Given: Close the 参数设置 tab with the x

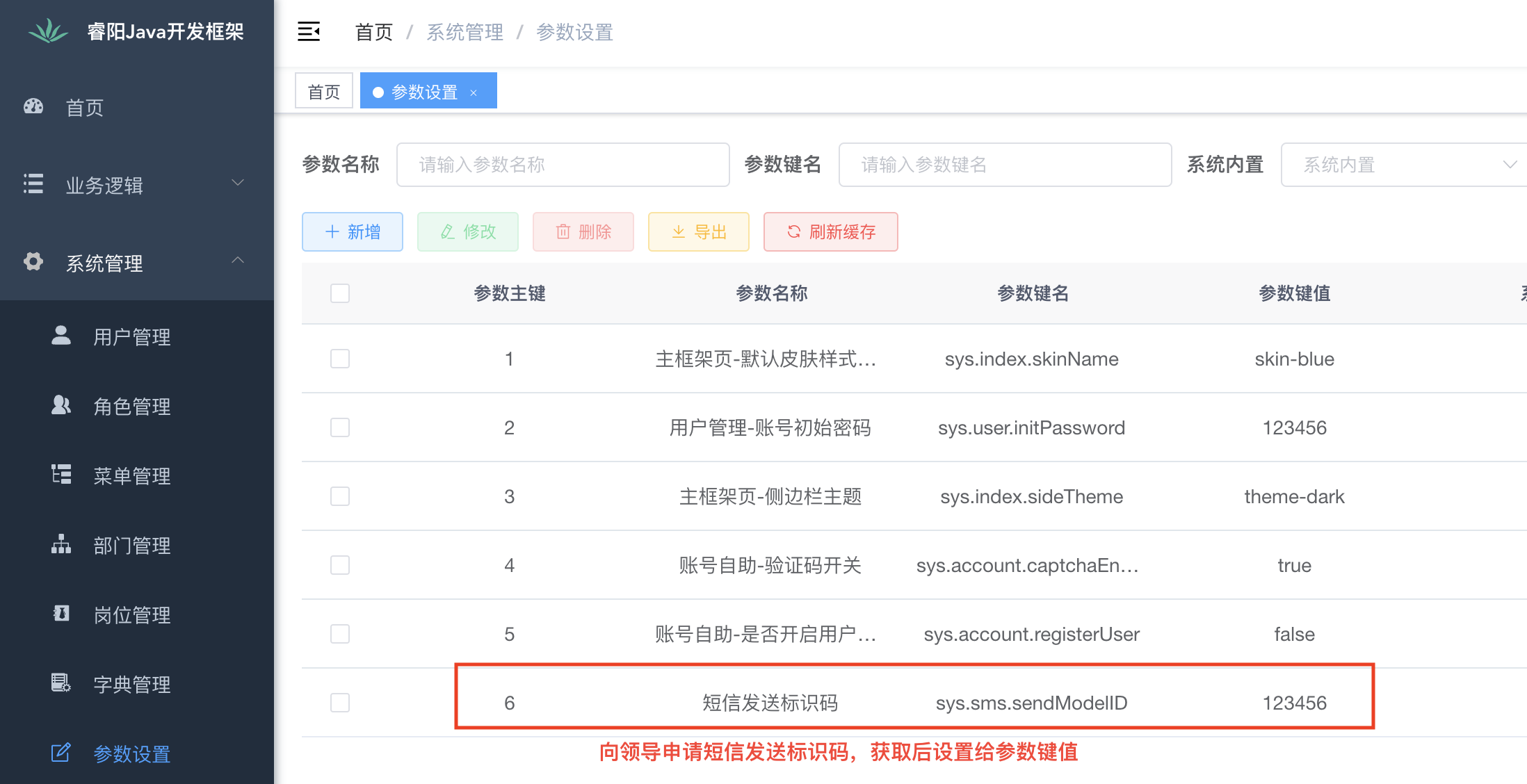Looking at the screenshot, I should click(474, 92).
